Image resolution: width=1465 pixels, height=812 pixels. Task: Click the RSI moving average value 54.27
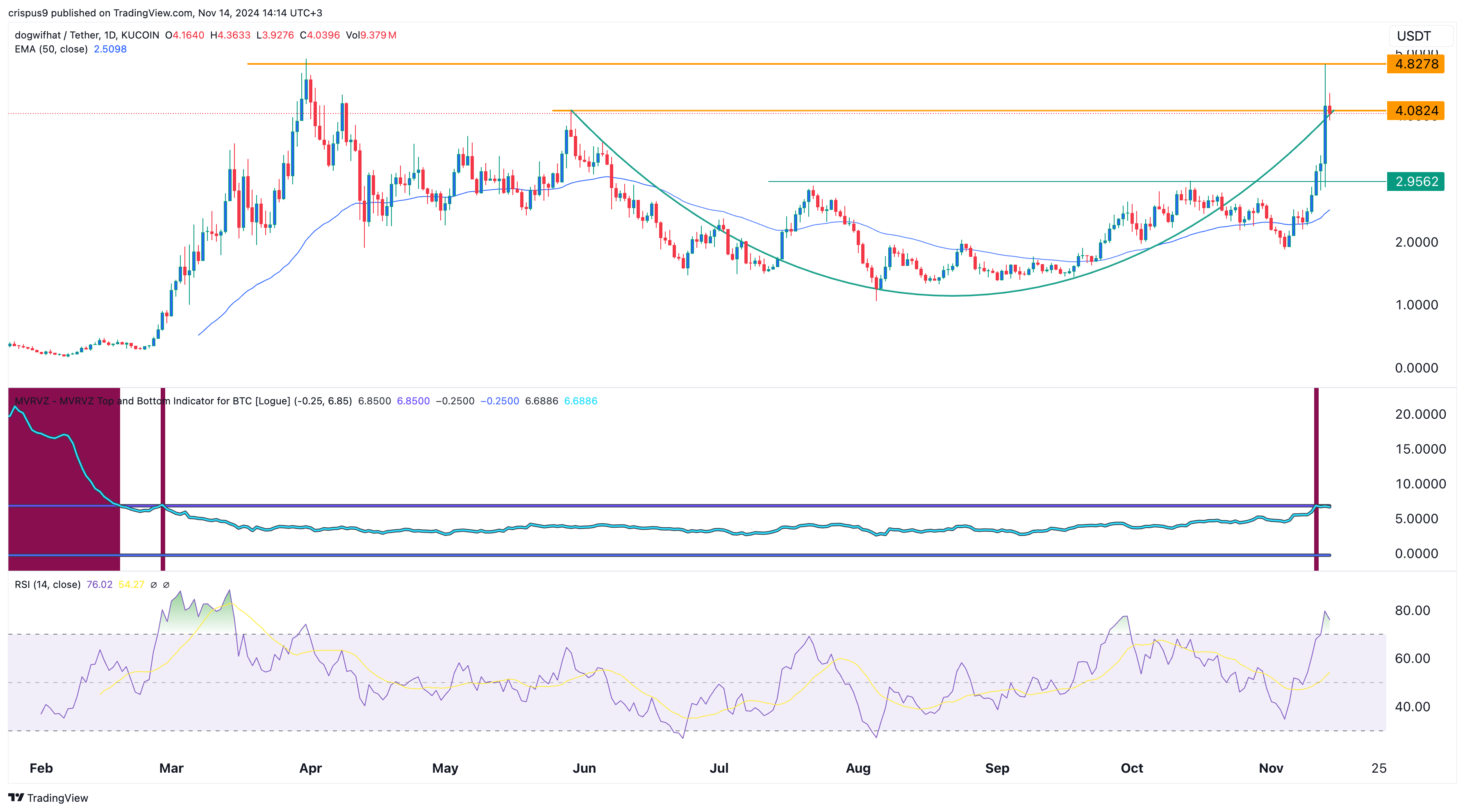click(x=131, y=585)
